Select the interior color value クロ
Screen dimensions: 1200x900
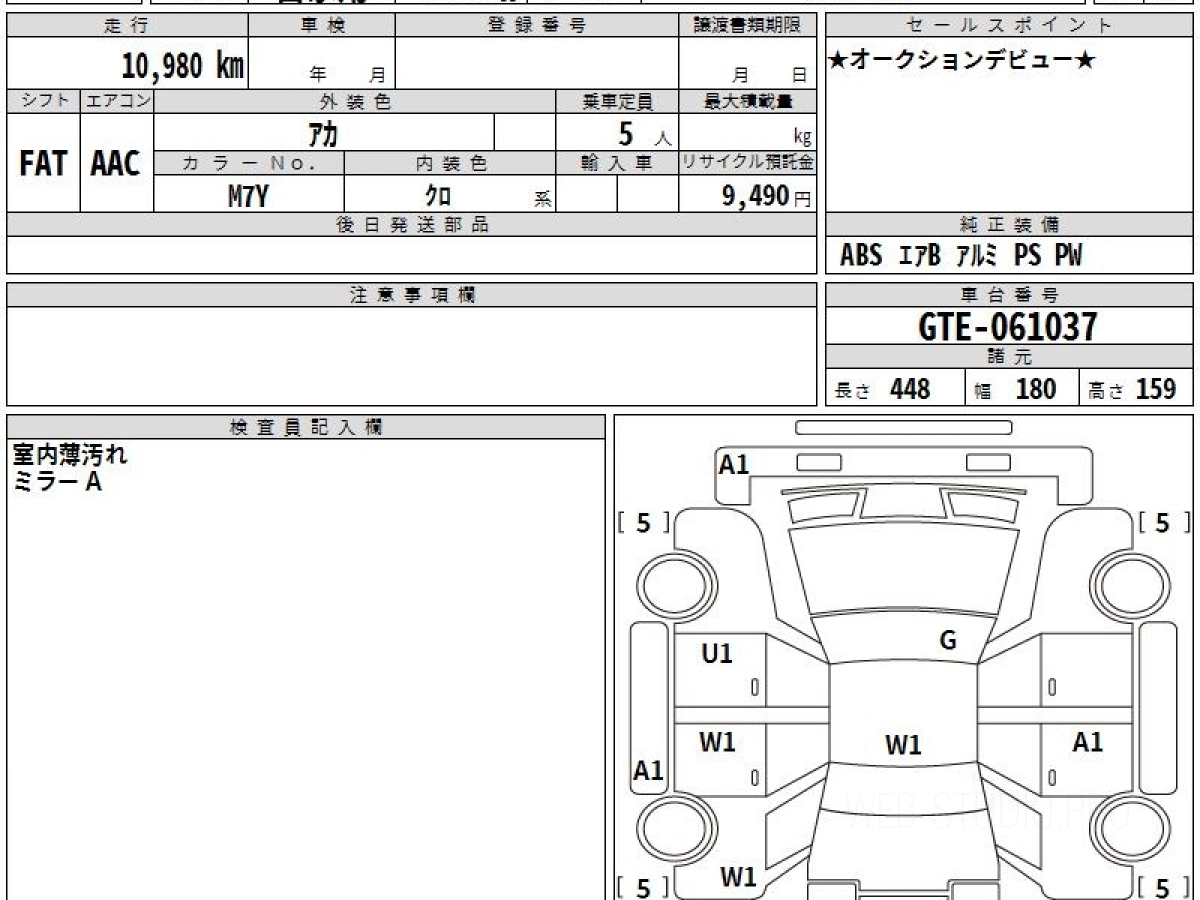coord(437,196)
